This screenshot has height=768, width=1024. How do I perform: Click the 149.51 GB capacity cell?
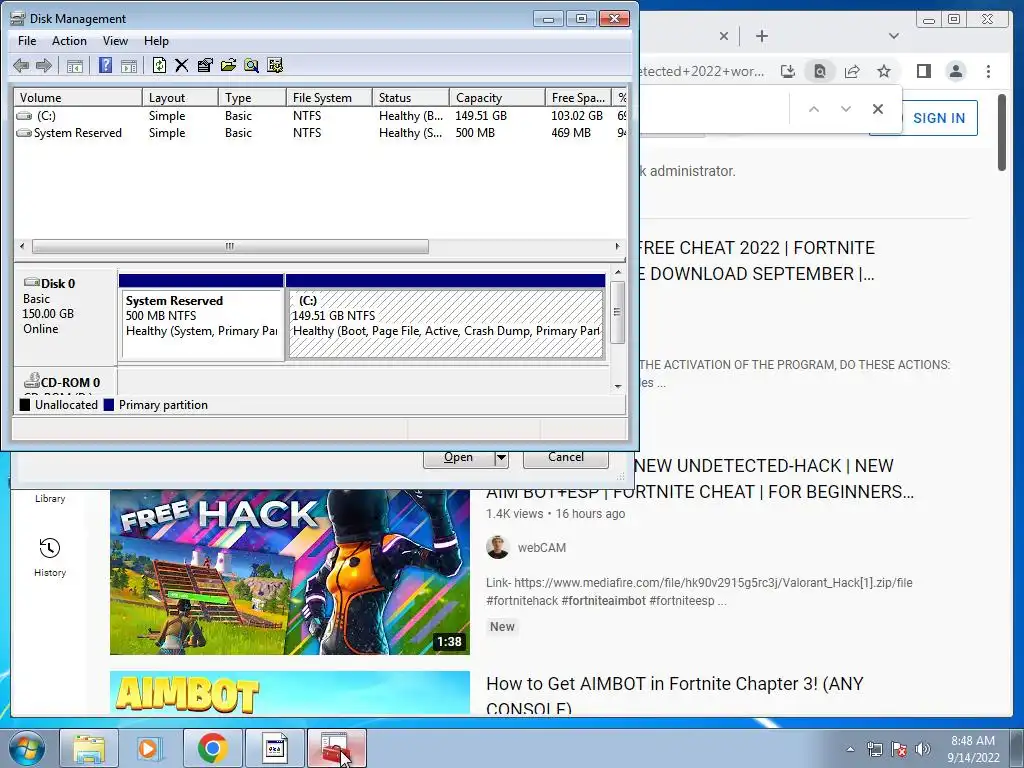(x=481, y=116)
